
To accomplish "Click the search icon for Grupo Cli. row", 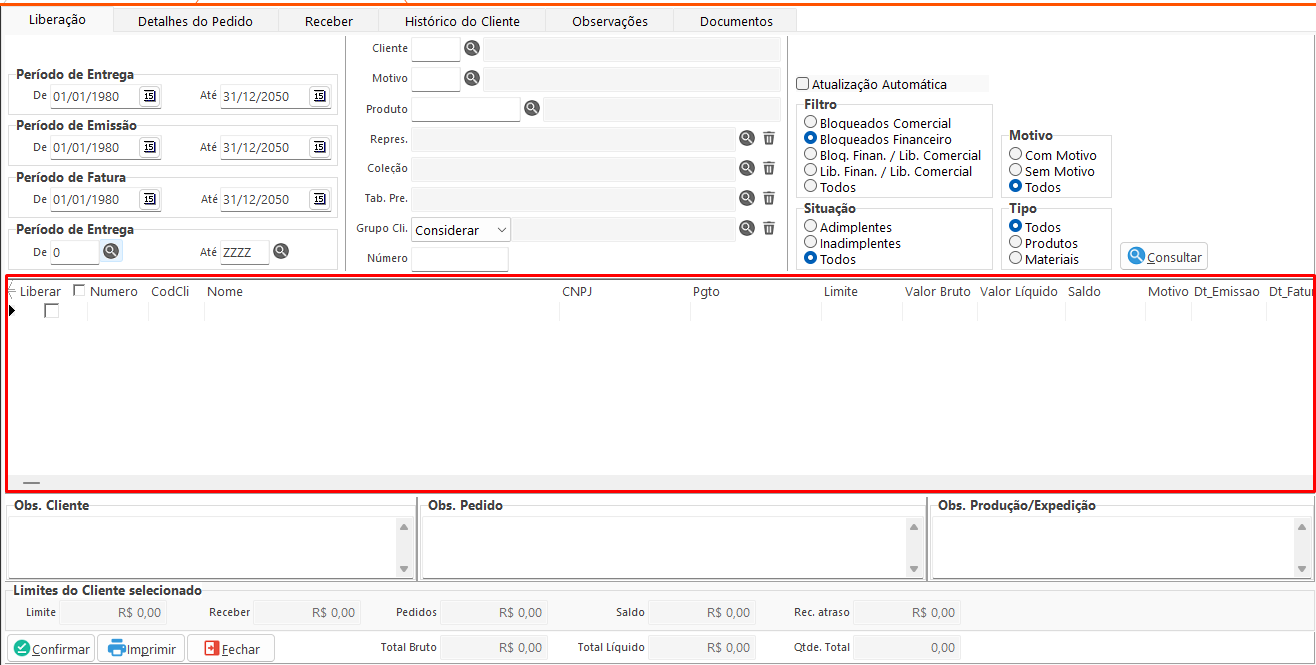I will pos(746,228).
